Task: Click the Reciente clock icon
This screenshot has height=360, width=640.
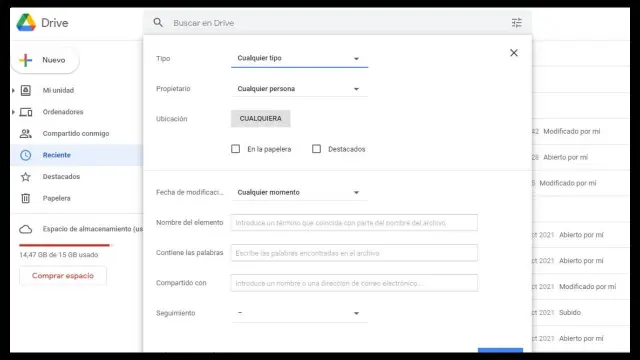Action: pos(26,155)
